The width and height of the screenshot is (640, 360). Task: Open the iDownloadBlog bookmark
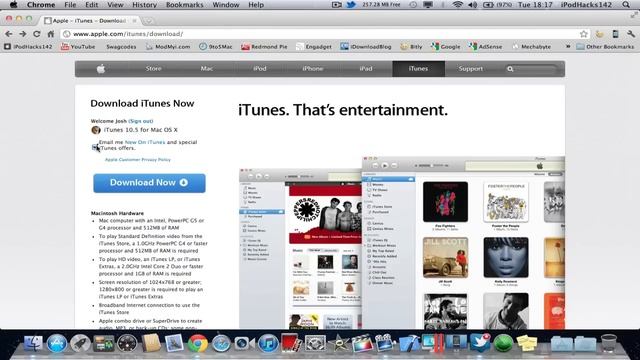point(366,47)
